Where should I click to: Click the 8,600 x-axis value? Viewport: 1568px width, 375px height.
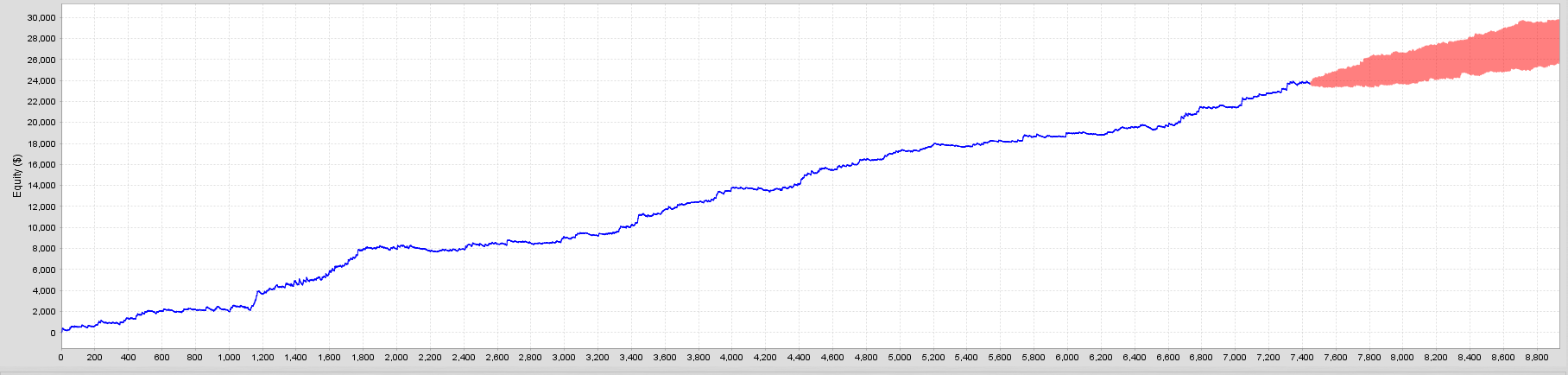pos(1503,357)
